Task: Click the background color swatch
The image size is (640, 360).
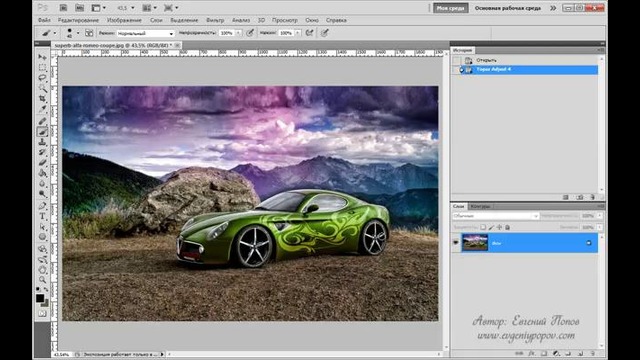Action: [45, 304]
